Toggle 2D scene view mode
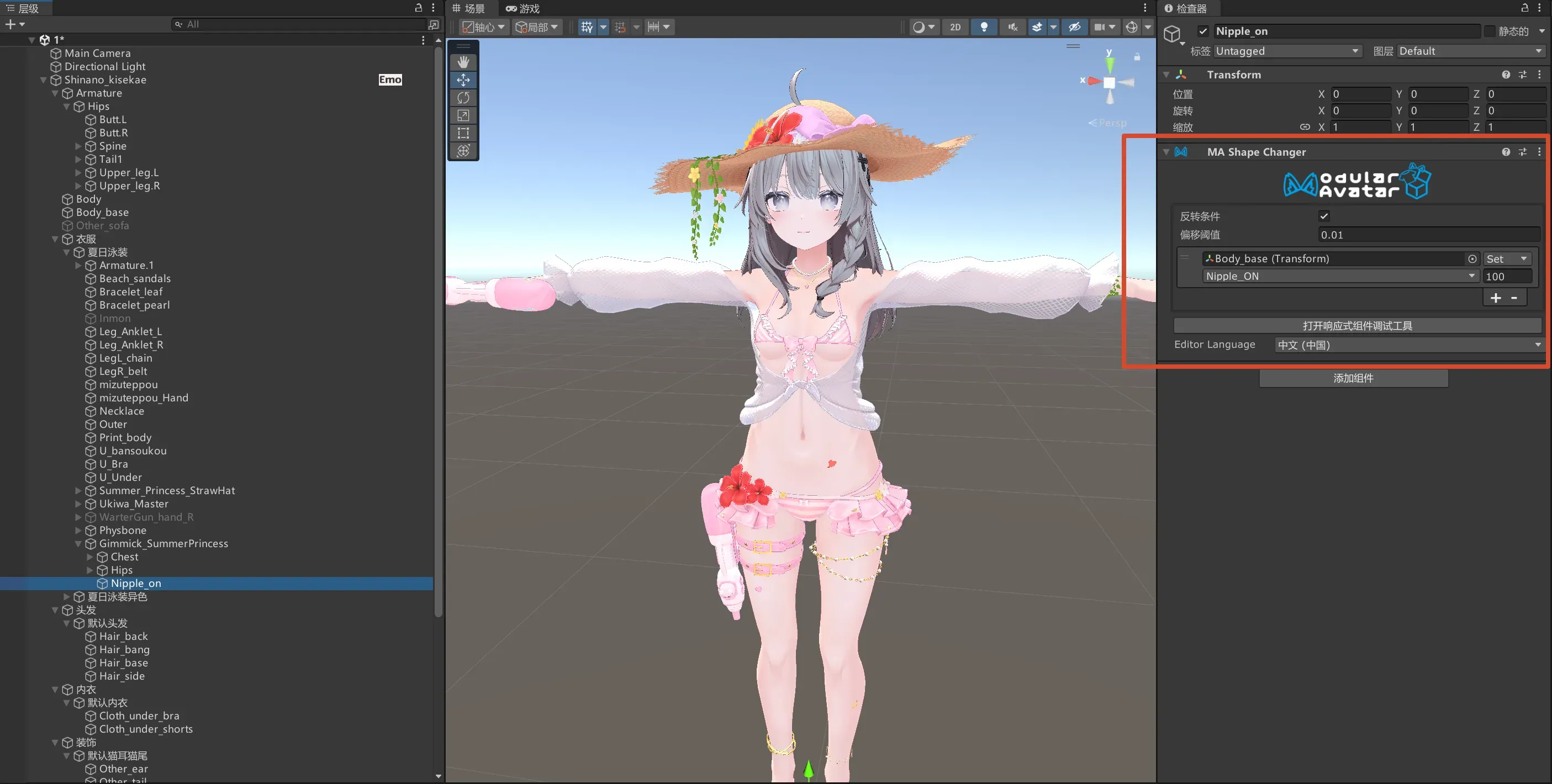Screen dimensions: 1552x784 point(955,27)
